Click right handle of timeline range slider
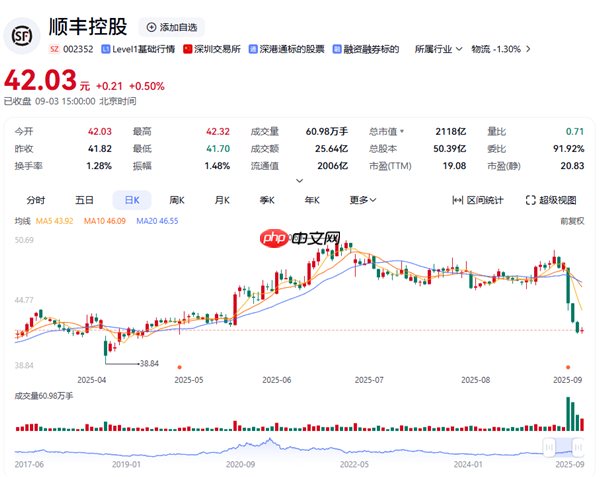 tap(578, 447)
